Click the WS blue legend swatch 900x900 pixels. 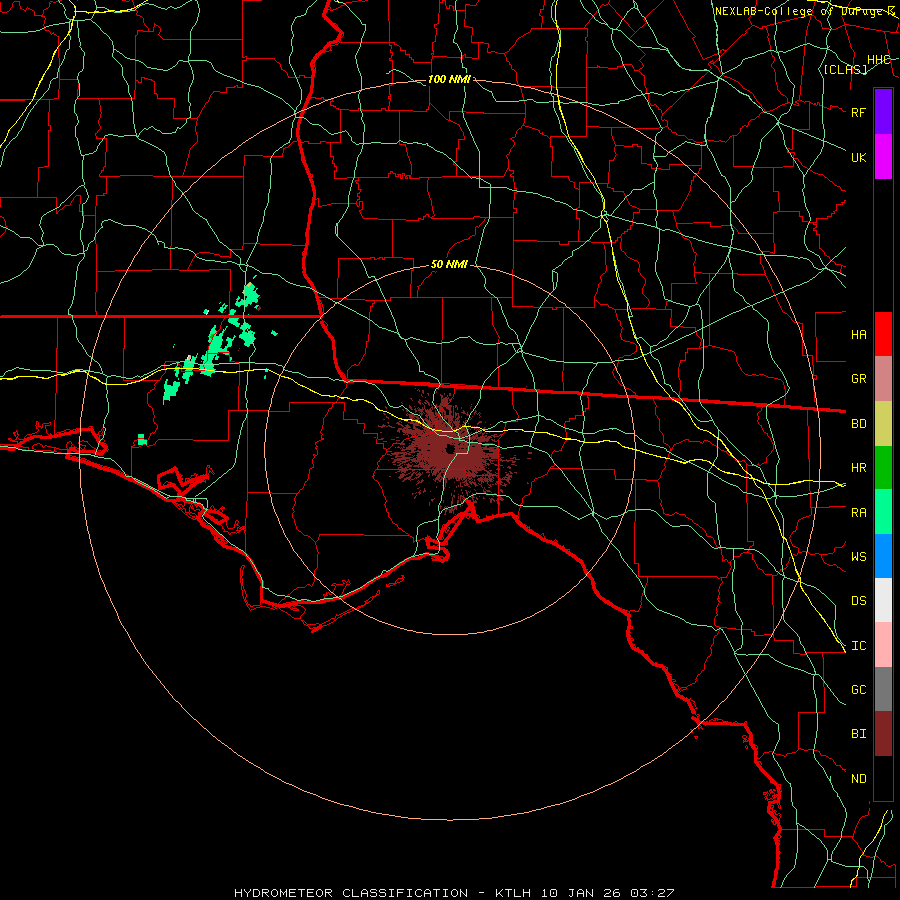883,556
